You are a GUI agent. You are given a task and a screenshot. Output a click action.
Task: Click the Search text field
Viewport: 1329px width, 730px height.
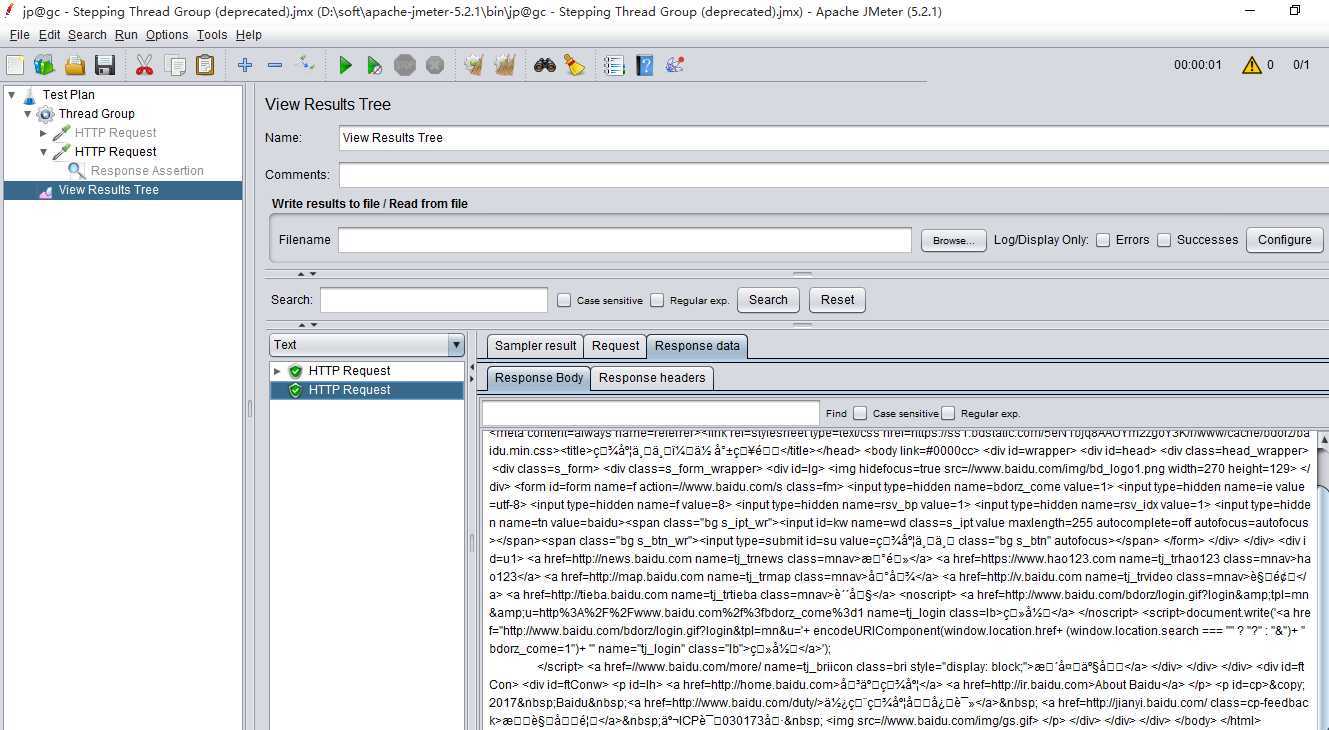tap(434, 300)
